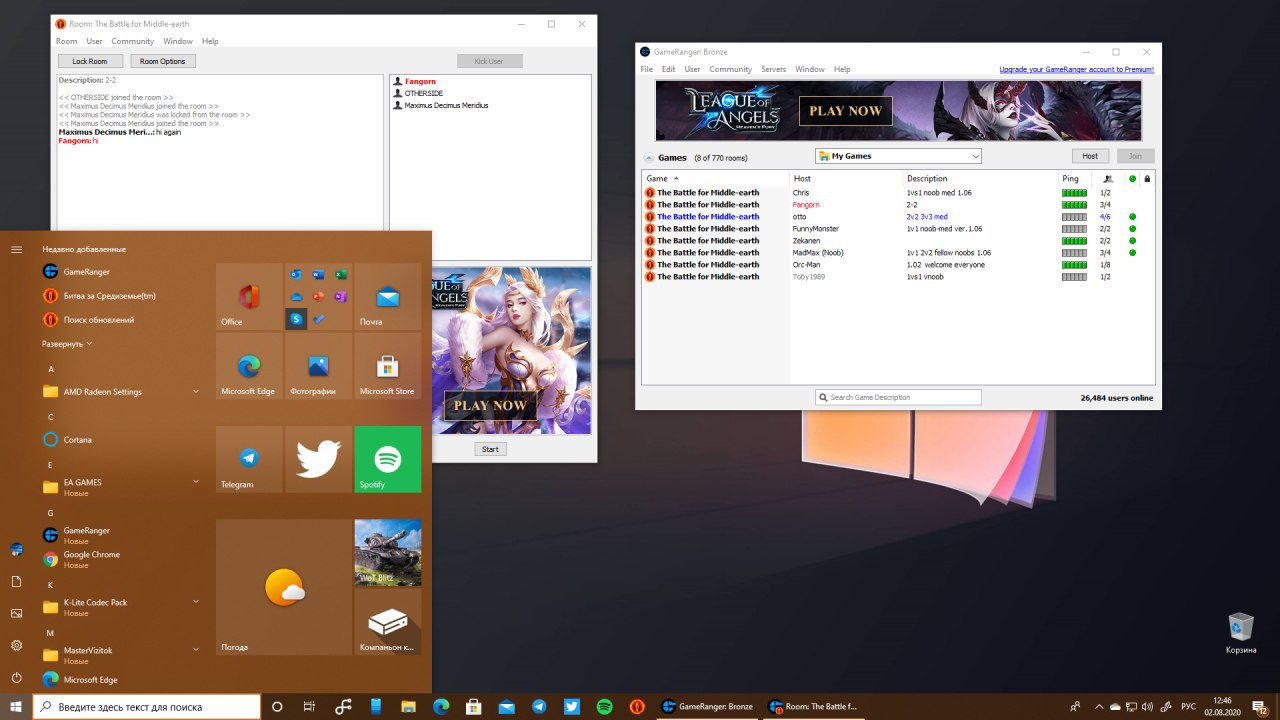This screenshot has width=1280, height=720.
Task: Click Upgrade your GameRanger account to Premium link
Action: click(x=1076, y=69)
